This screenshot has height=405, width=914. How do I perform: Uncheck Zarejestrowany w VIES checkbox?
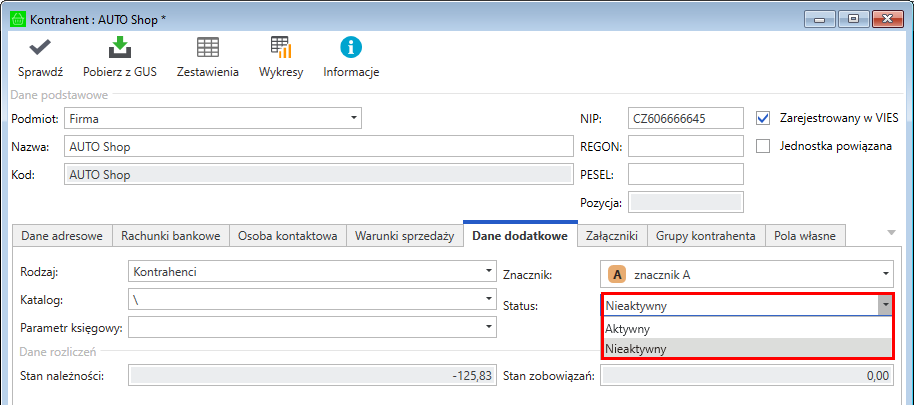click(x=764, y=118)
